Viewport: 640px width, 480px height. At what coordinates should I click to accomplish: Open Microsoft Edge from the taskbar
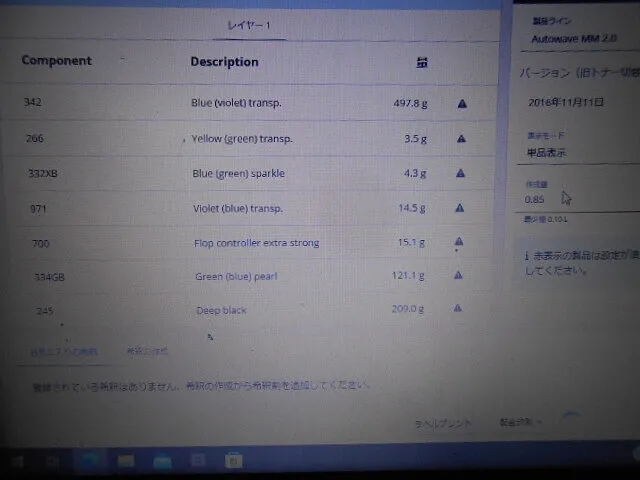[x=91, y=460]
